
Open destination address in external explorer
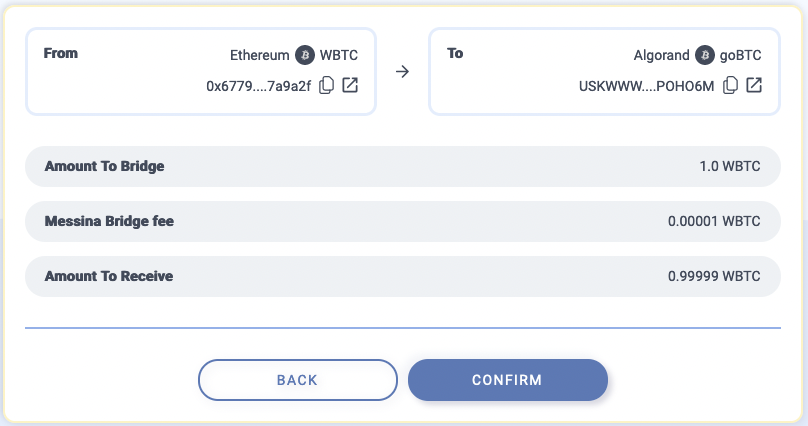point(754,85)
